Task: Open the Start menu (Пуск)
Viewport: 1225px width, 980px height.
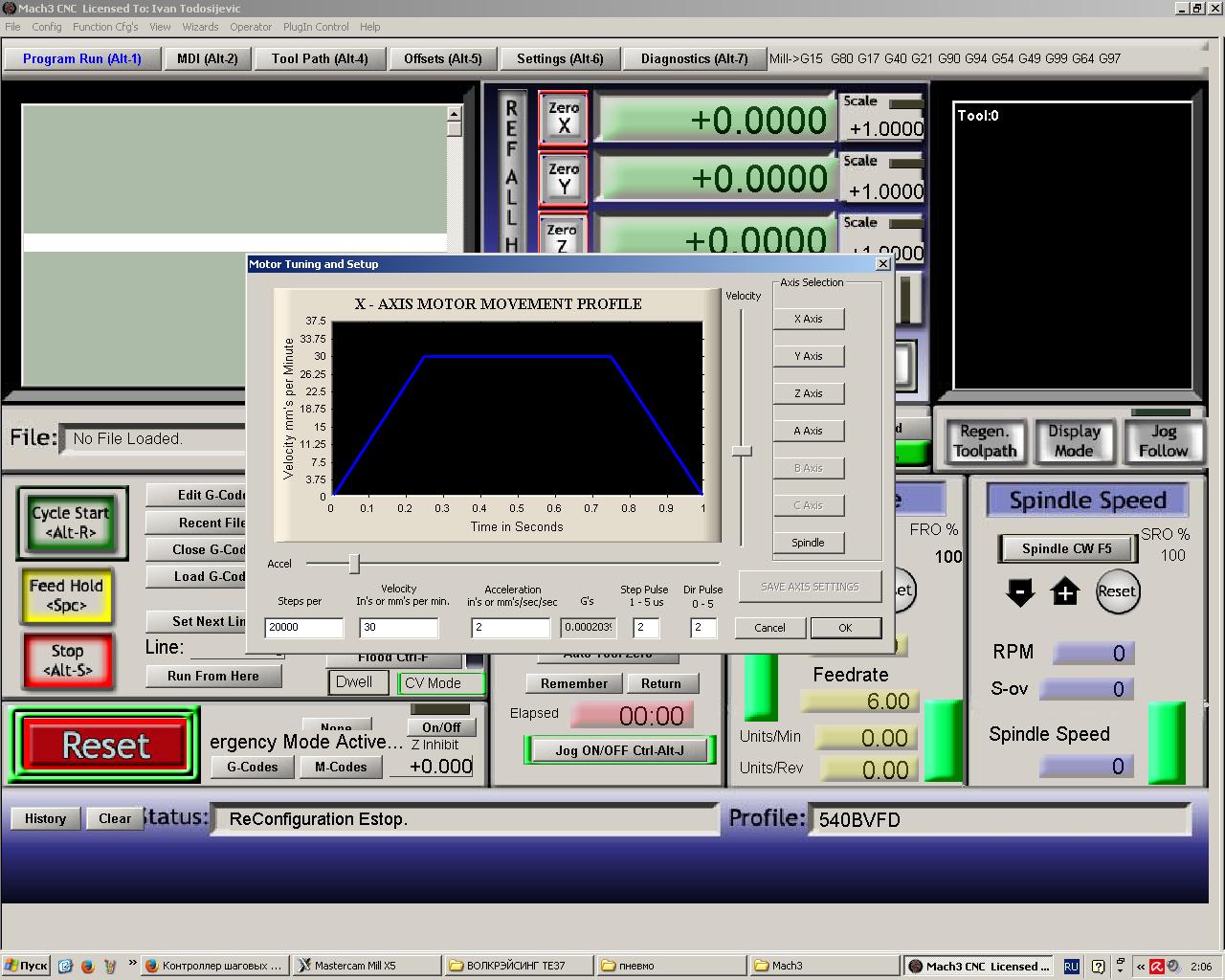Action: [x=26, y=966]
